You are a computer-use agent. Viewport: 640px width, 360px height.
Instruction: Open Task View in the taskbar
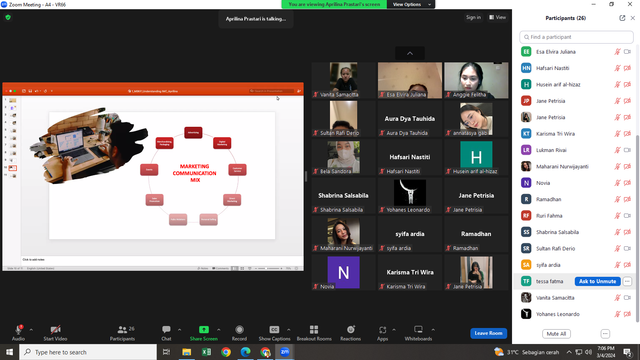click(x=166, y=352)
